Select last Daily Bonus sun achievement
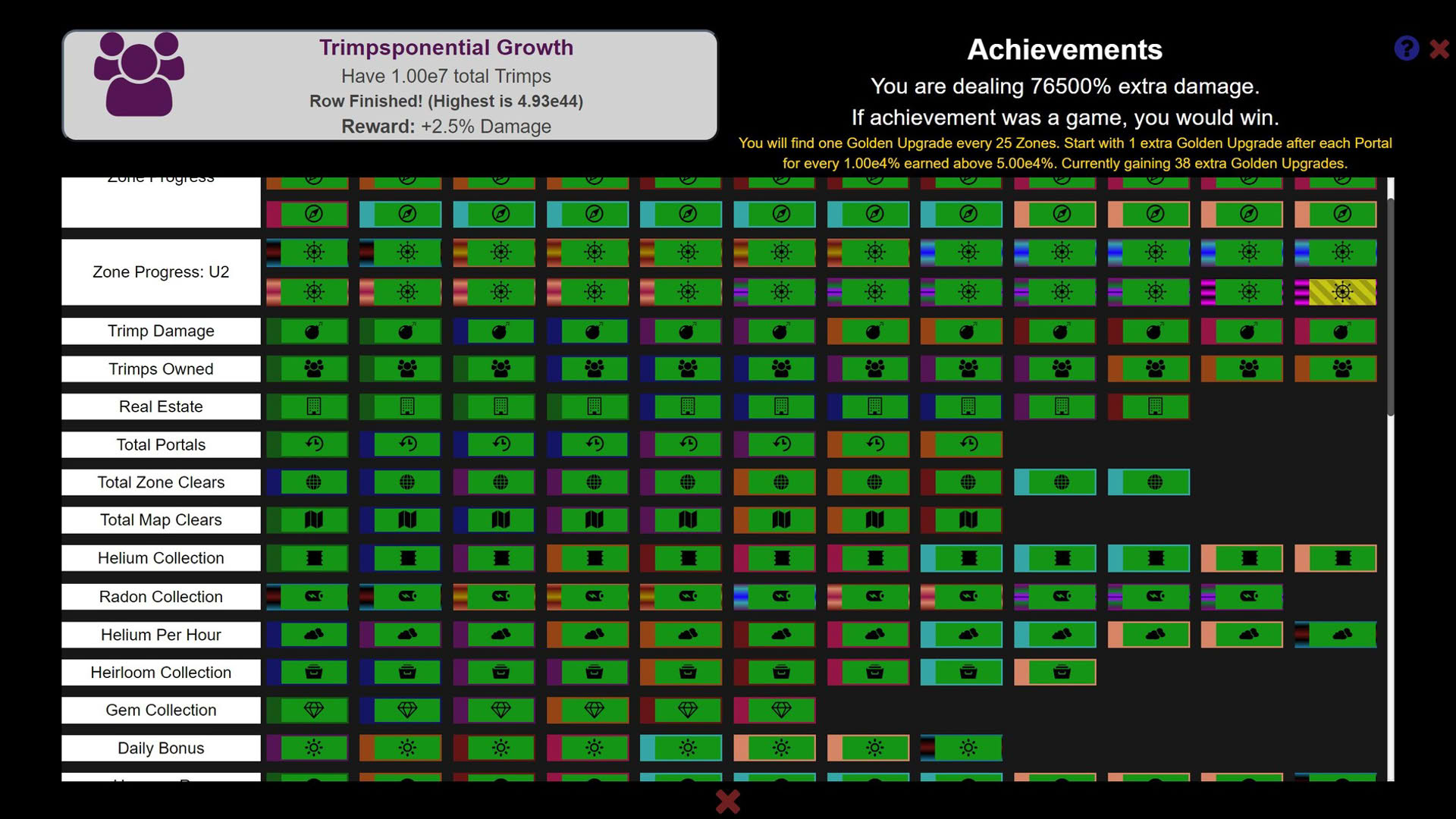1456x819 pixels. (x=962, y=748)
